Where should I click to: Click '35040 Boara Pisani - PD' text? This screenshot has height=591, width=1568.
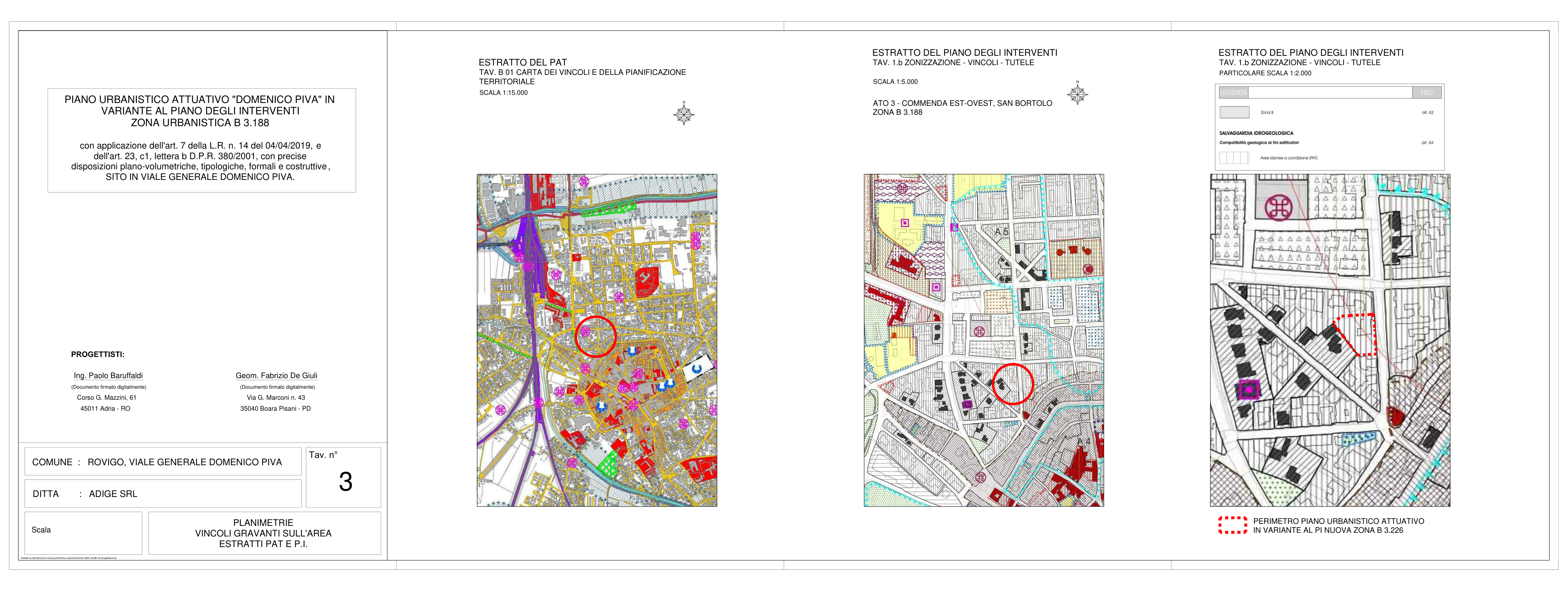coord(275,408)
